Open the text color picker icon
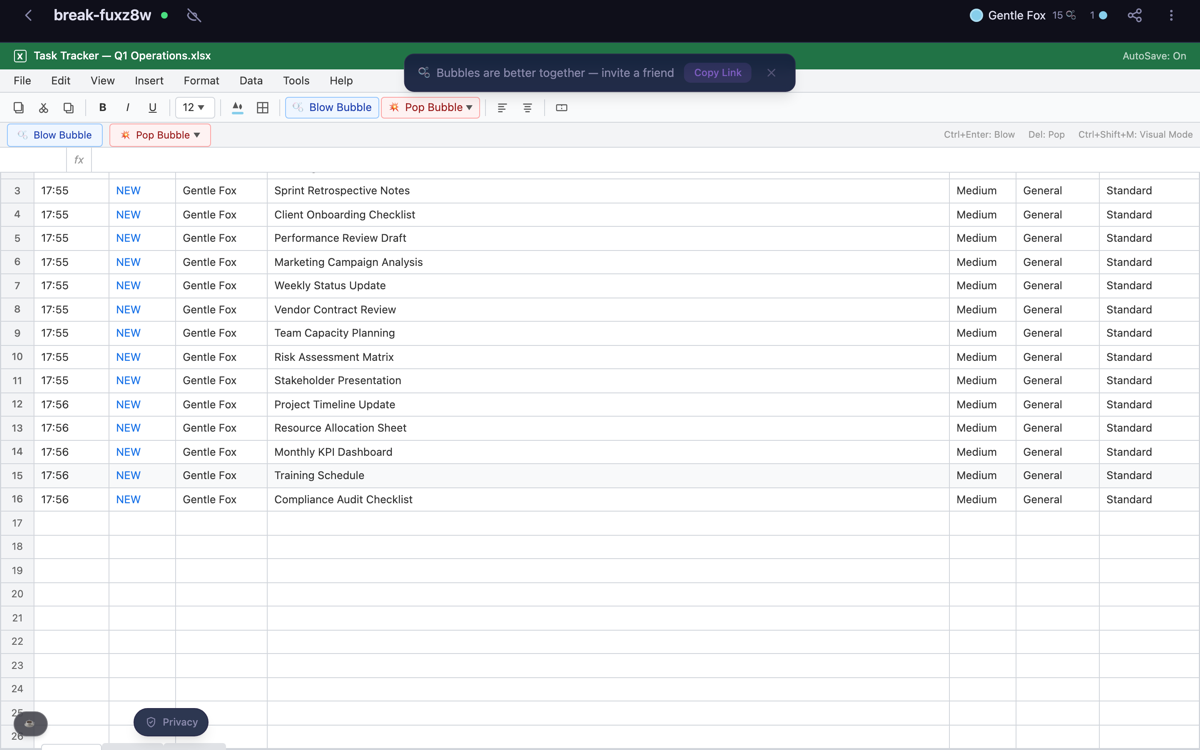 [237, 108]
